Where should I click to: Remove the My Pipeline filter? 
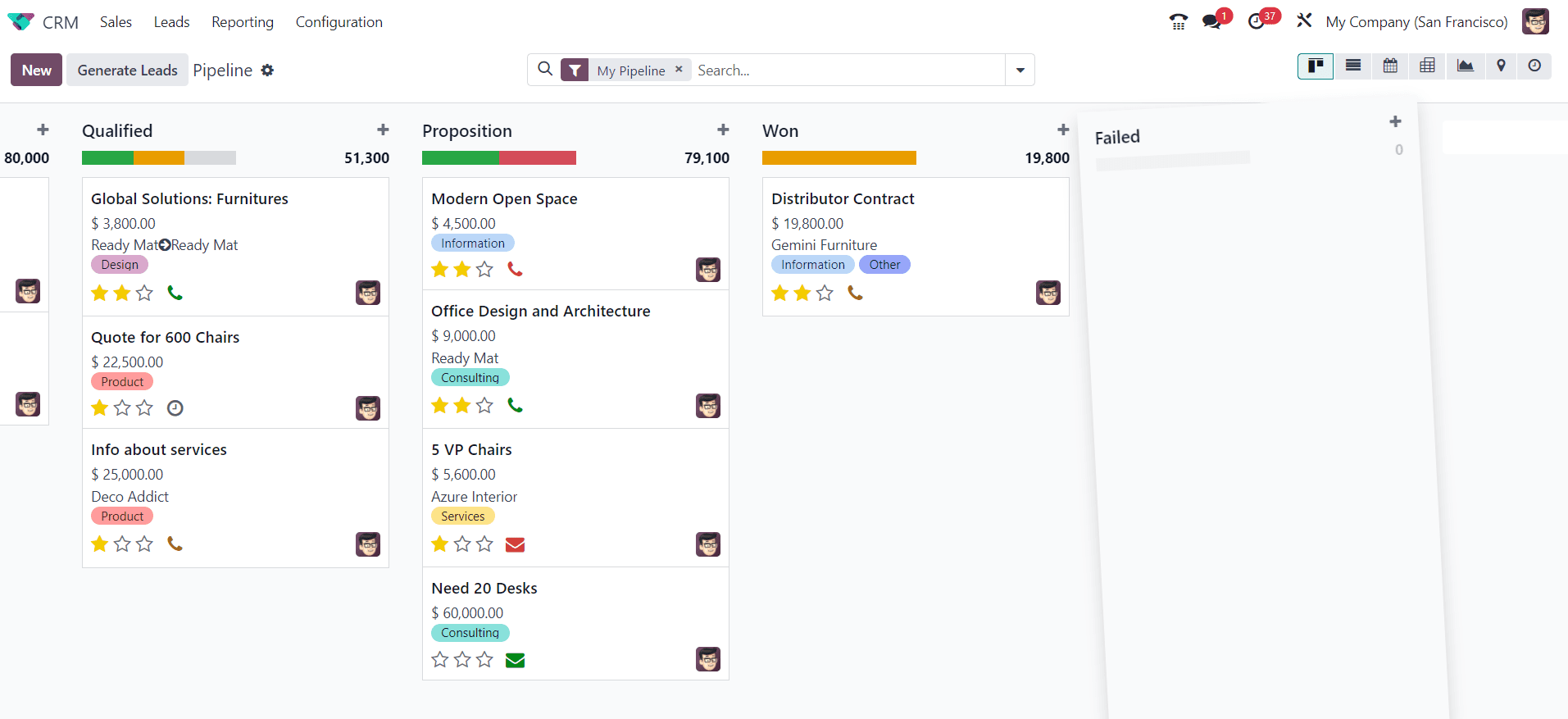(x=679, y=70)
